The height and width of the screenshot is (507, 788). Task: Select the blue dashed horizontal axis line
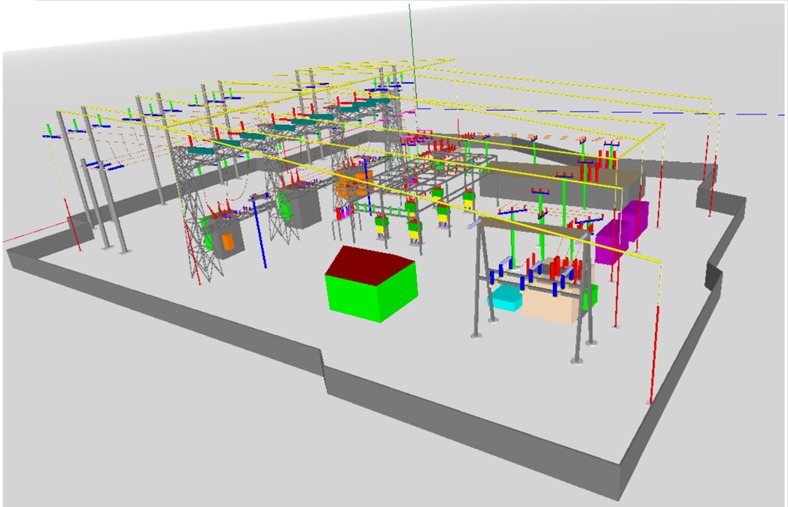pos(601,112)
